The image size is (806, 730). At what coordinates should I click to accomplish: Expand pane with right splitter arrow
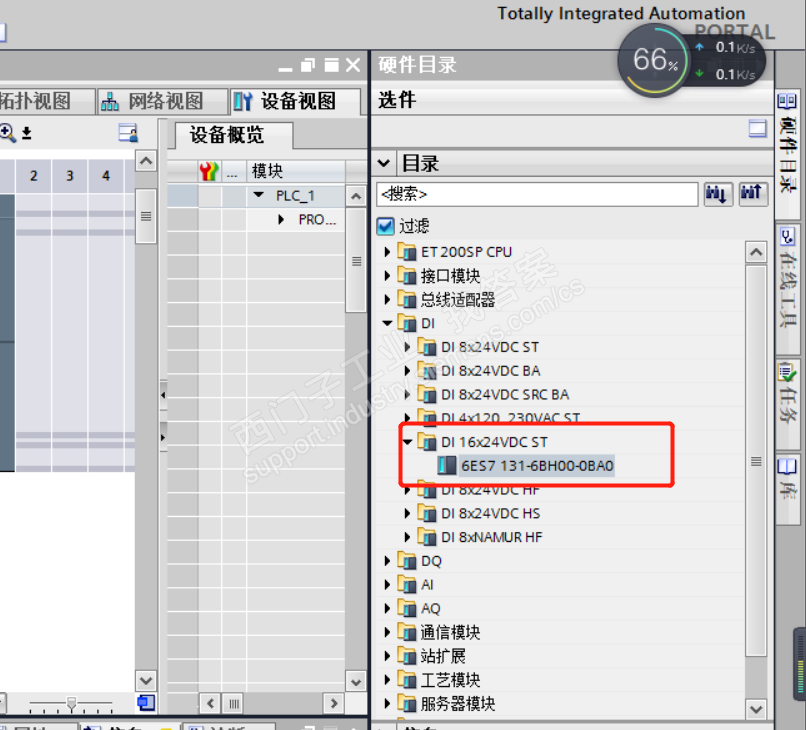click(x=163, y=437)
